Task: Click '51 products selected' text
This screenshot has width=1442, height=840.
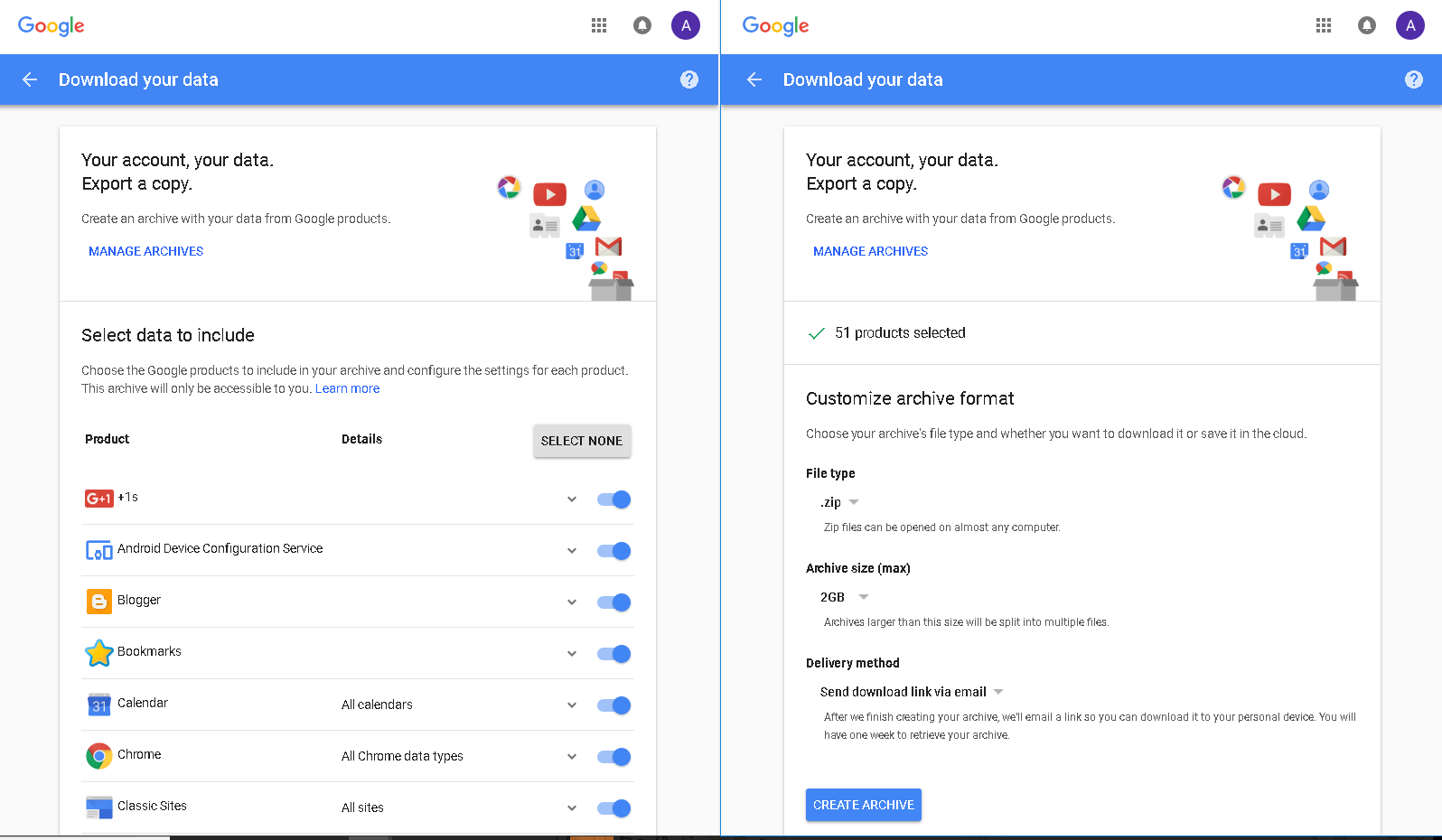Action: click(900, 333)
